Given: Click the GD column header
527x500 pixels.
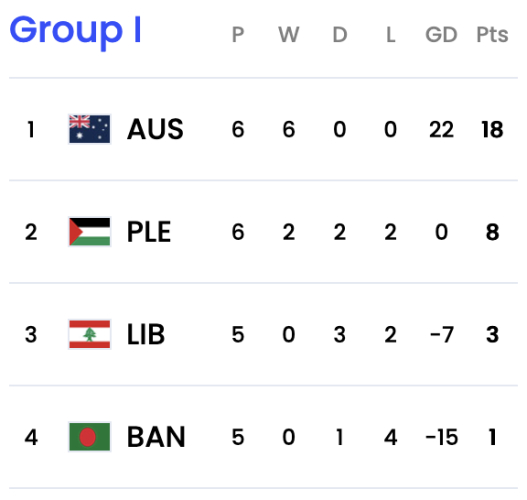Looking at the screenshot, I should [441, 34].
